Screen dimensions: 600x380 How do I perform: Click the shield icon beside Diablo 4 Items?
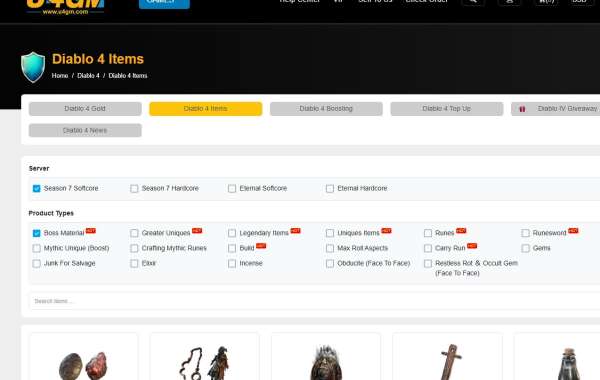pyautogui.click(x=33, y=67)
